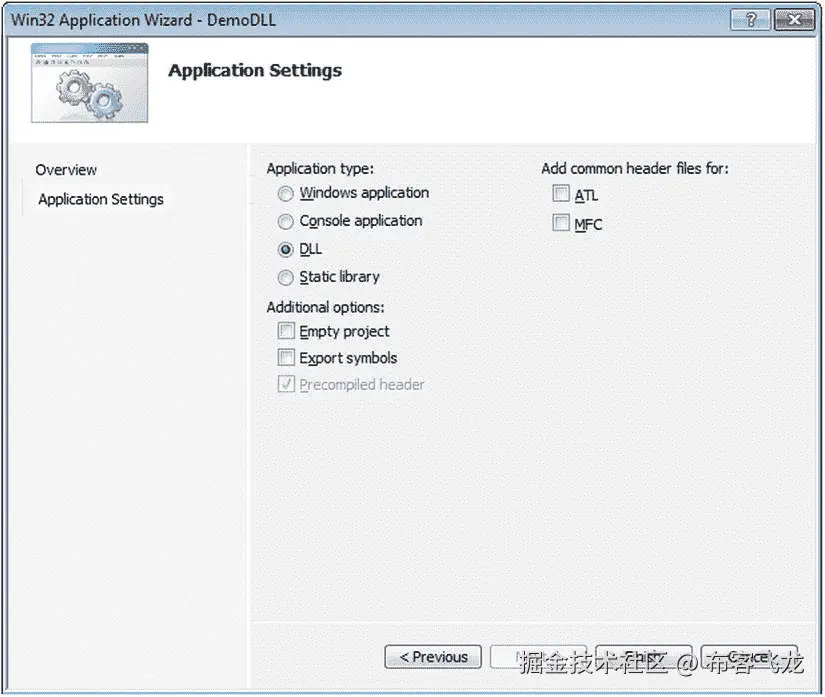This screenshot has height=697, width=825.
Task: Check the ATL header files option
Action: coord(561,194)
